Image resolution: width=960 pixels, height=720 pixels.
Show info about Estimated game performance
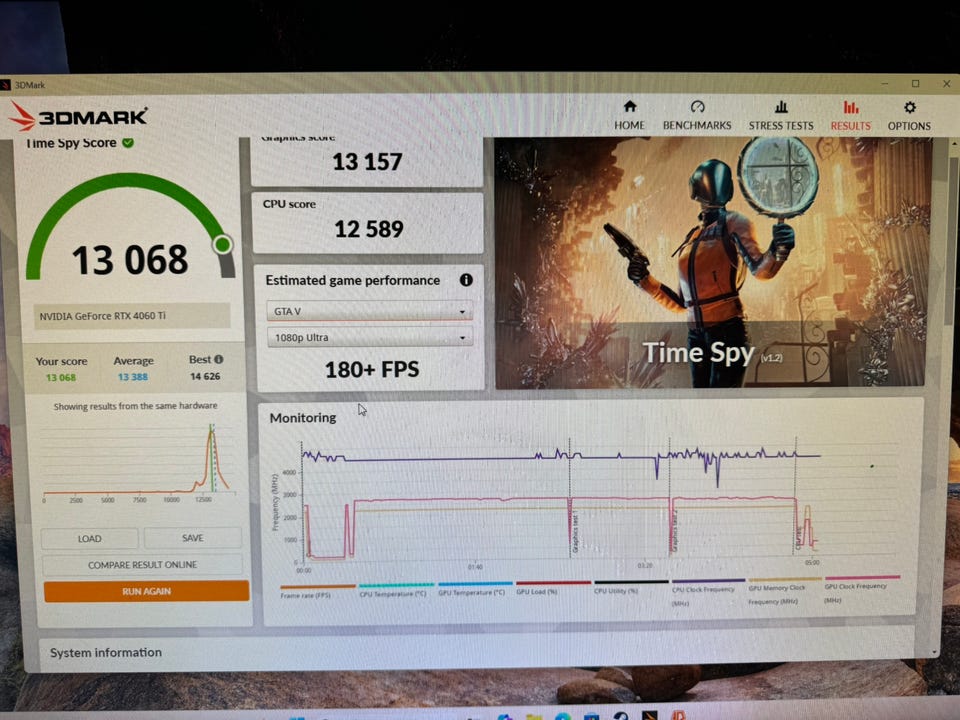(x=466, y=280)
